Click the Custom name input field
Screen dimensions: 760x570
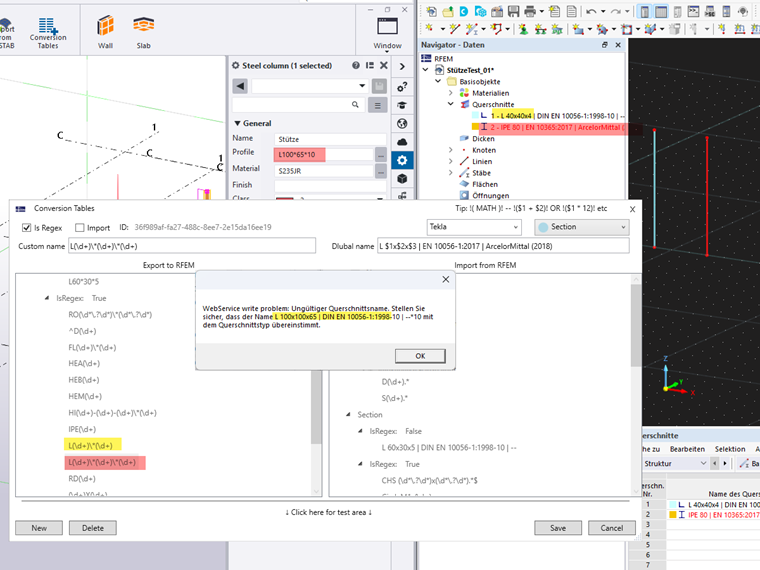point(192,246)
